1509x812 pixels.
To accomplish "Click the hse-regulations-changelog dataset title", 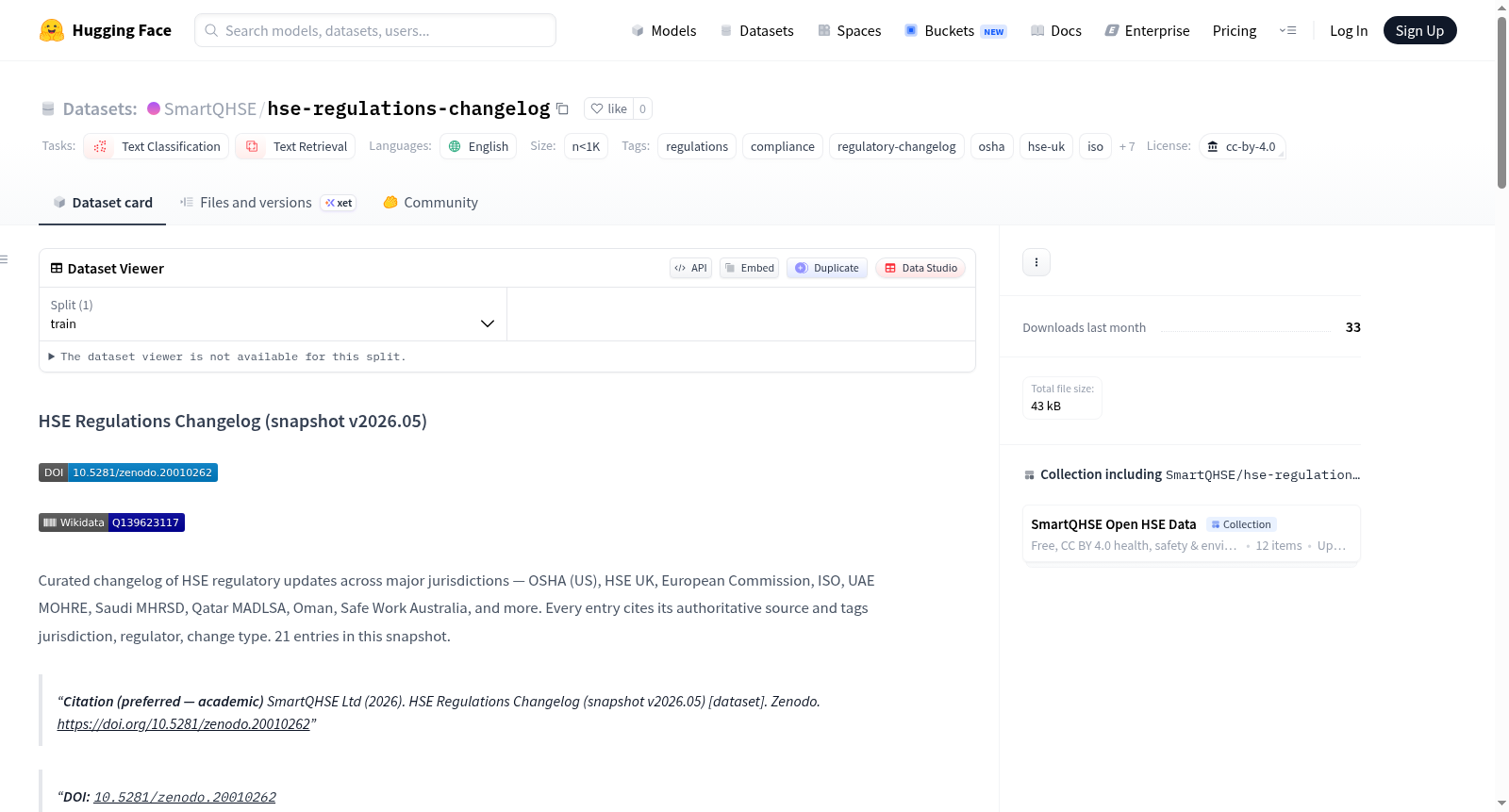I will 408,108.
